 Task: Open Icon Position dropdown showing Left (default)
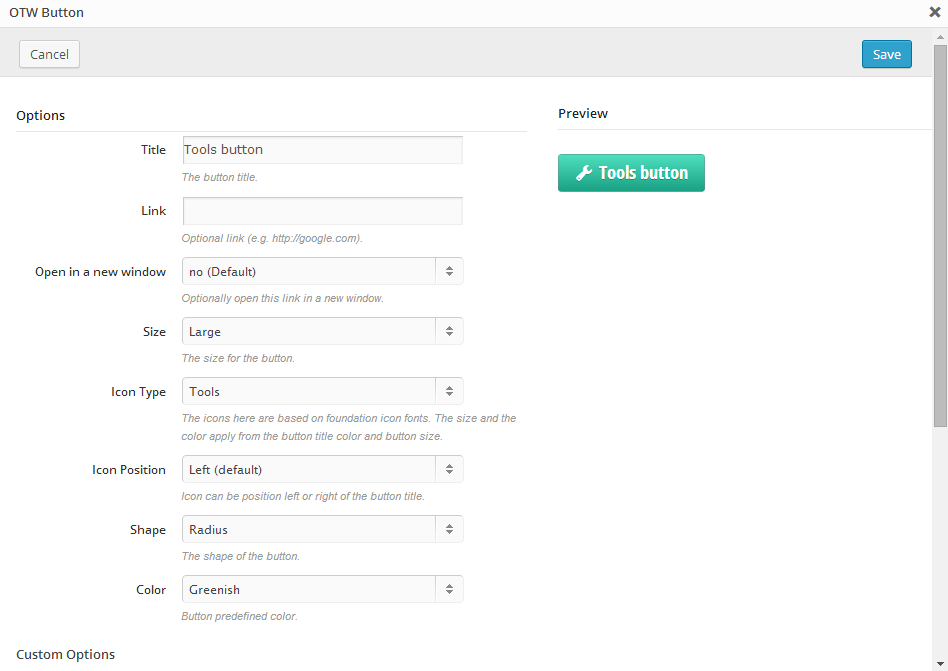pyautogui.click(x=323, y=469)
